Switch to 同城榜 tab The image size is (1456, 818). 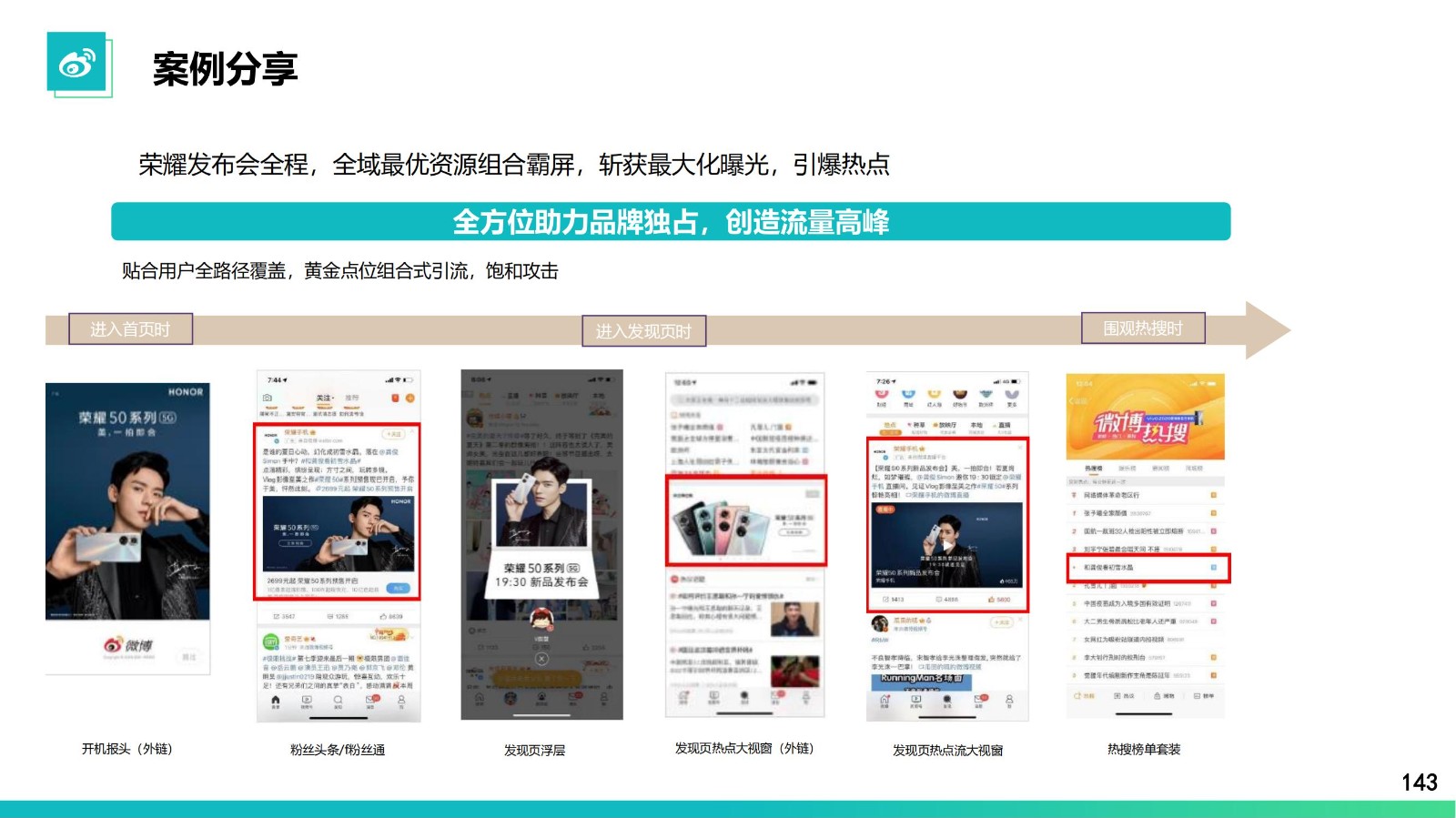click(1196, 469)
